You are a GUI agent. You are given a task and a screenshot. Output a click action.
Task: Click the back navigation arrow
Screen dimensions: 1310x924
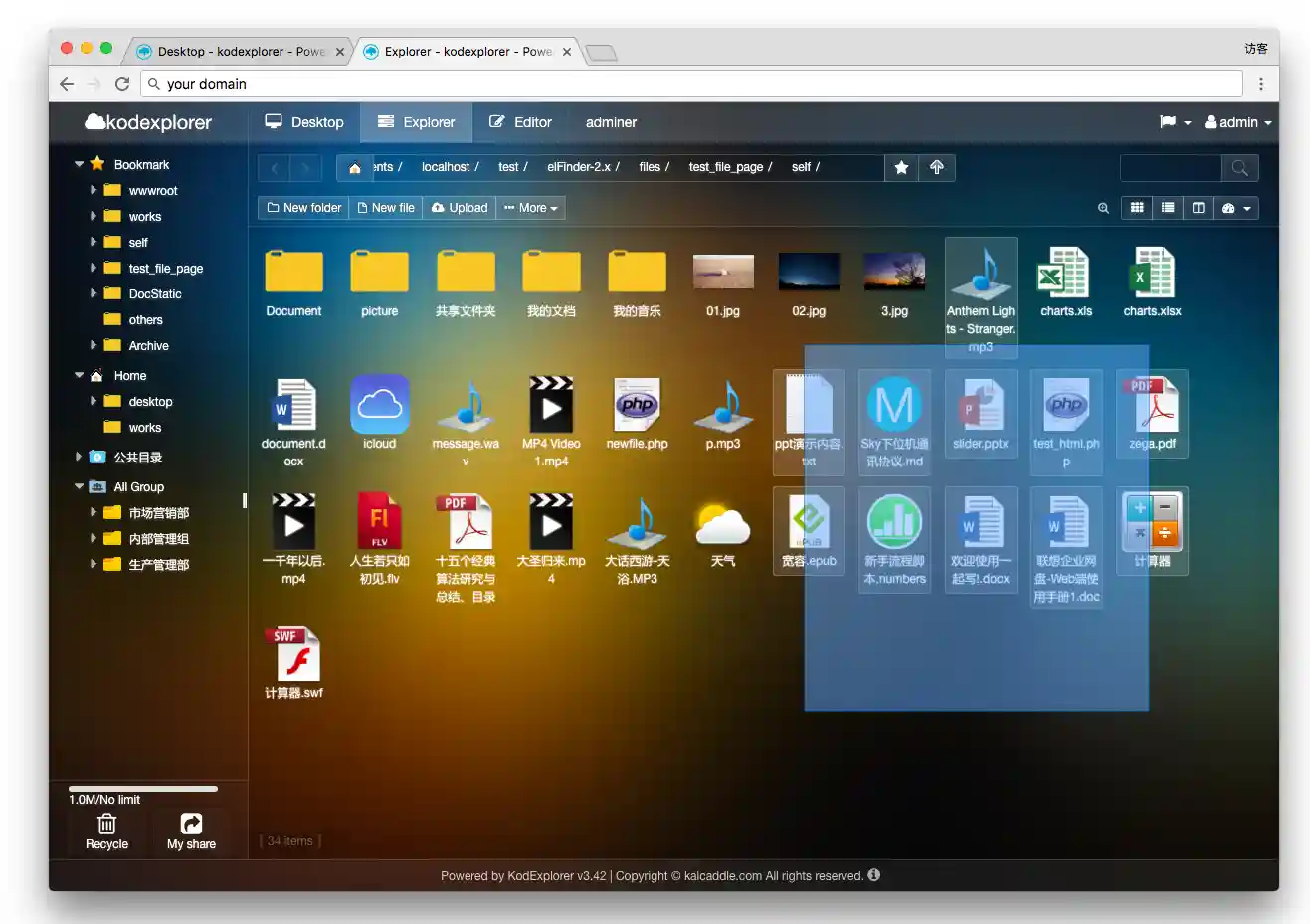[275, 167]
